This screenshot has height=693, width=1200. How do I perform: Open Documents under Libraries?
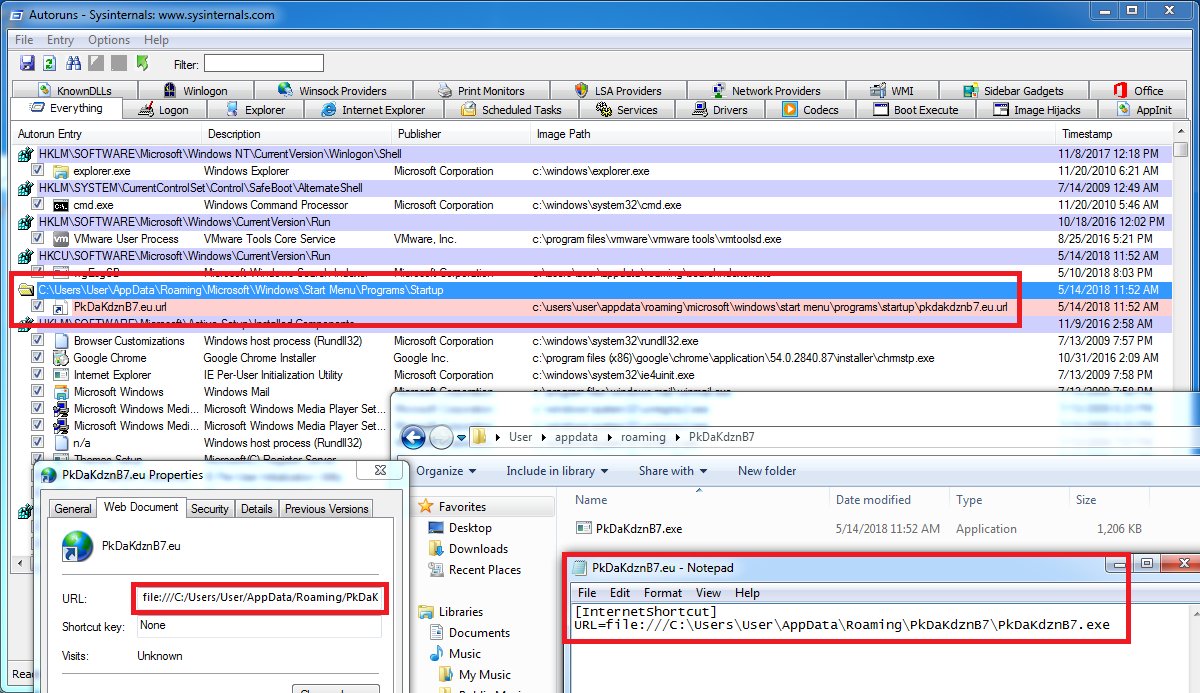(x=479, y=632)
